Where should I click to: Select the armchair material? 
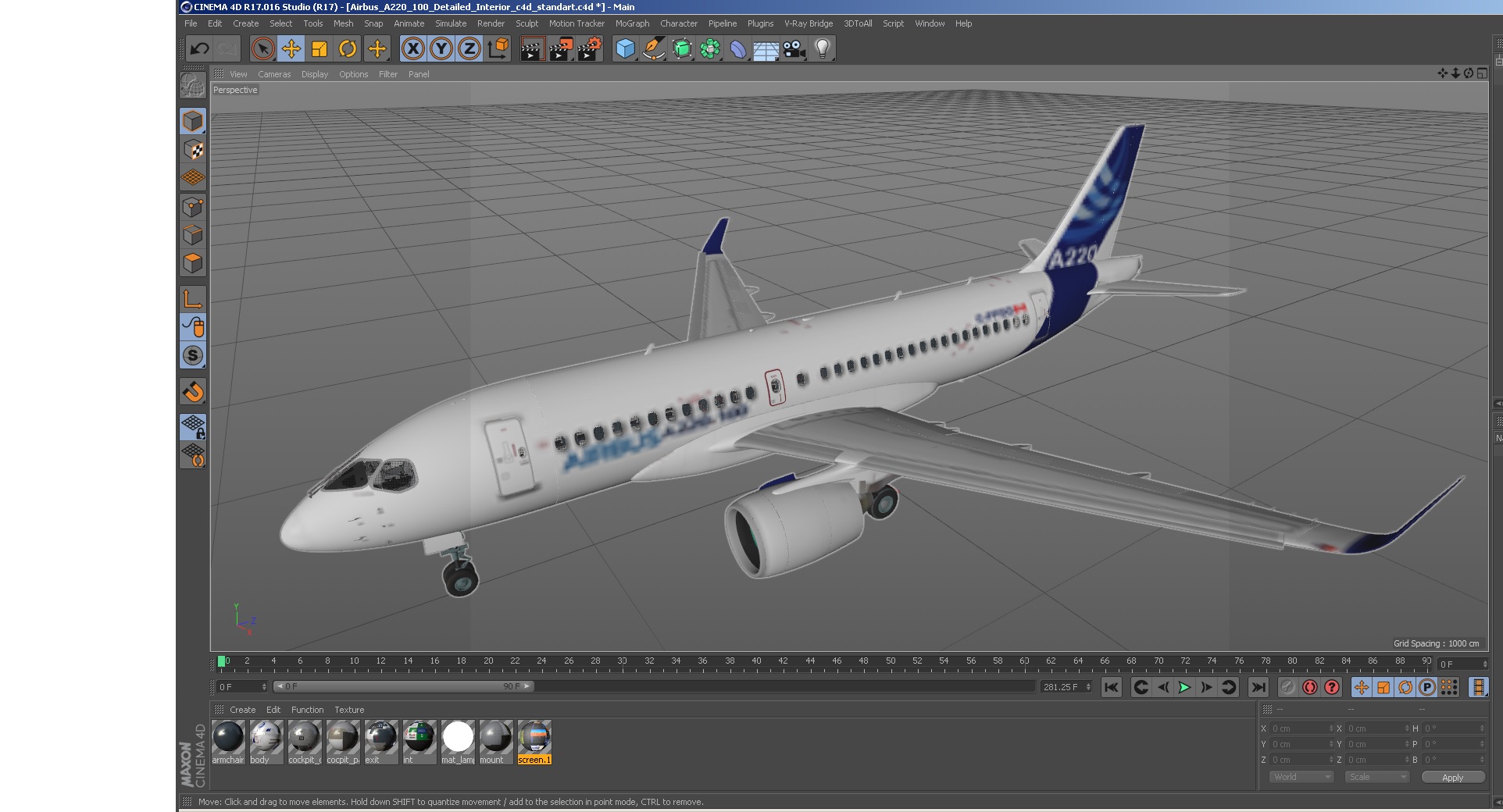[228, 742]
